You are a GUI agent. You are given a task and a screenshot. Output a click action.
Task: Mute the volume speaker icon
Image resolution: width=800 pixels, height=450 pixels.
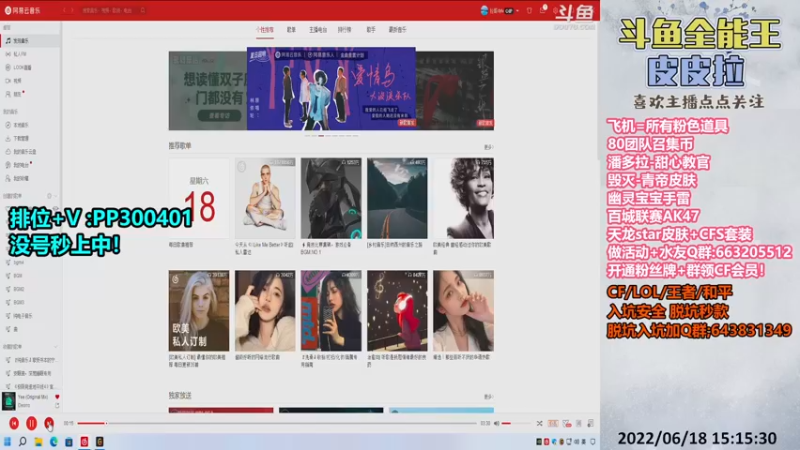(496, 423)
